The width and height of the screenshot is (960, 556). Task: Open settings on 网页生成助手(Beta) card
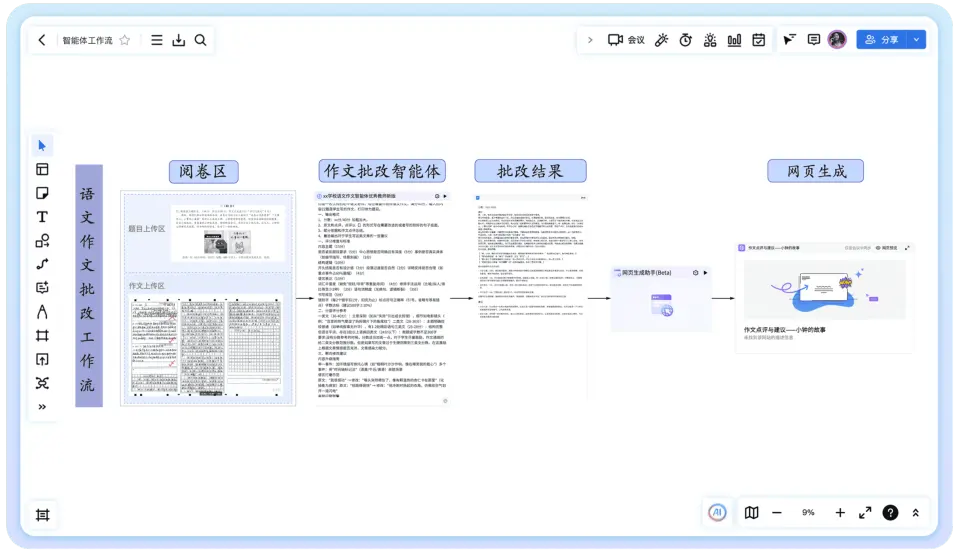696,272
